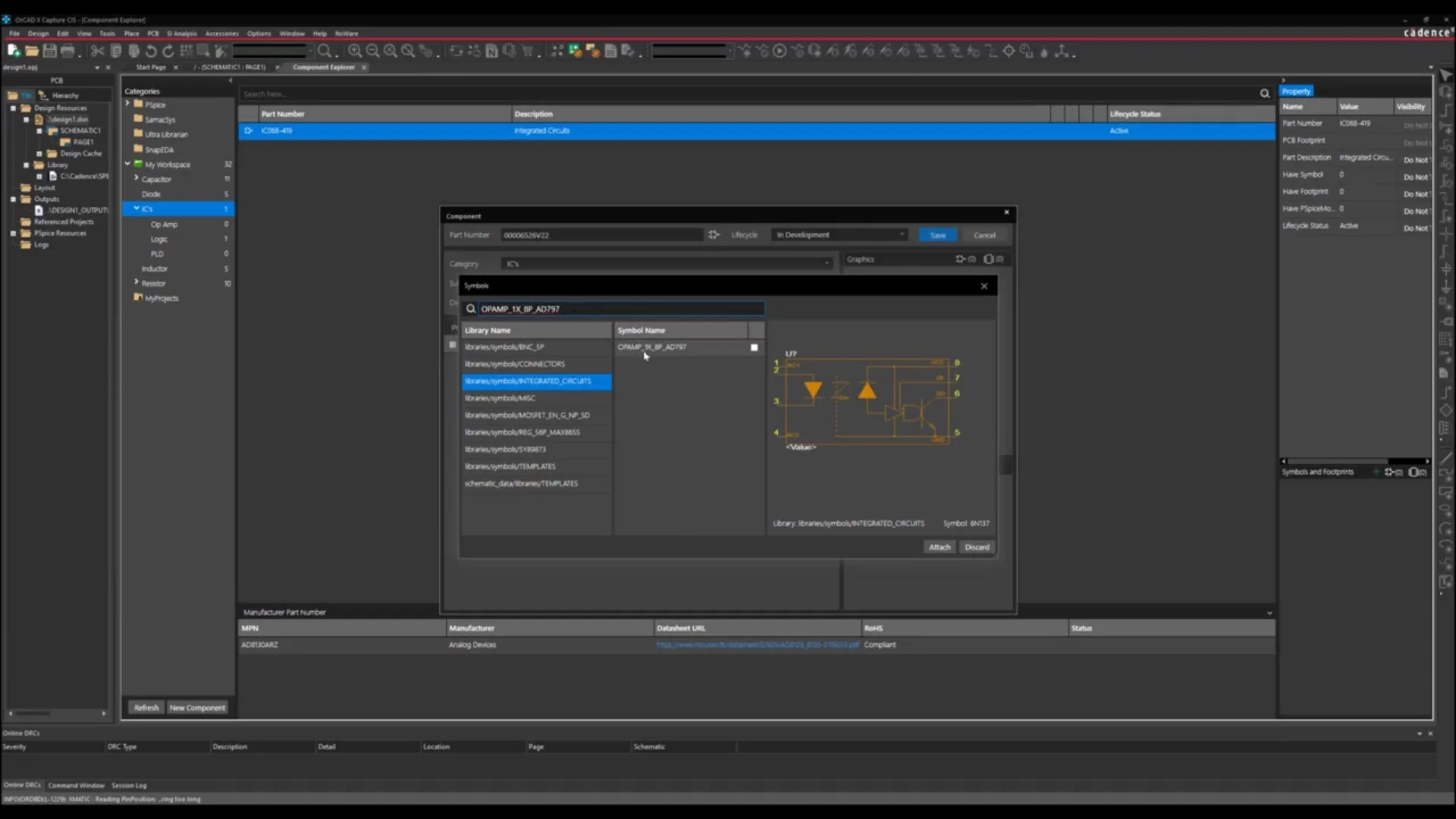The image size is (1456, 819).
Task: Click the symbol search field with OPAMP_1X_8P_AD797
Action: click(x=621, y=309)
